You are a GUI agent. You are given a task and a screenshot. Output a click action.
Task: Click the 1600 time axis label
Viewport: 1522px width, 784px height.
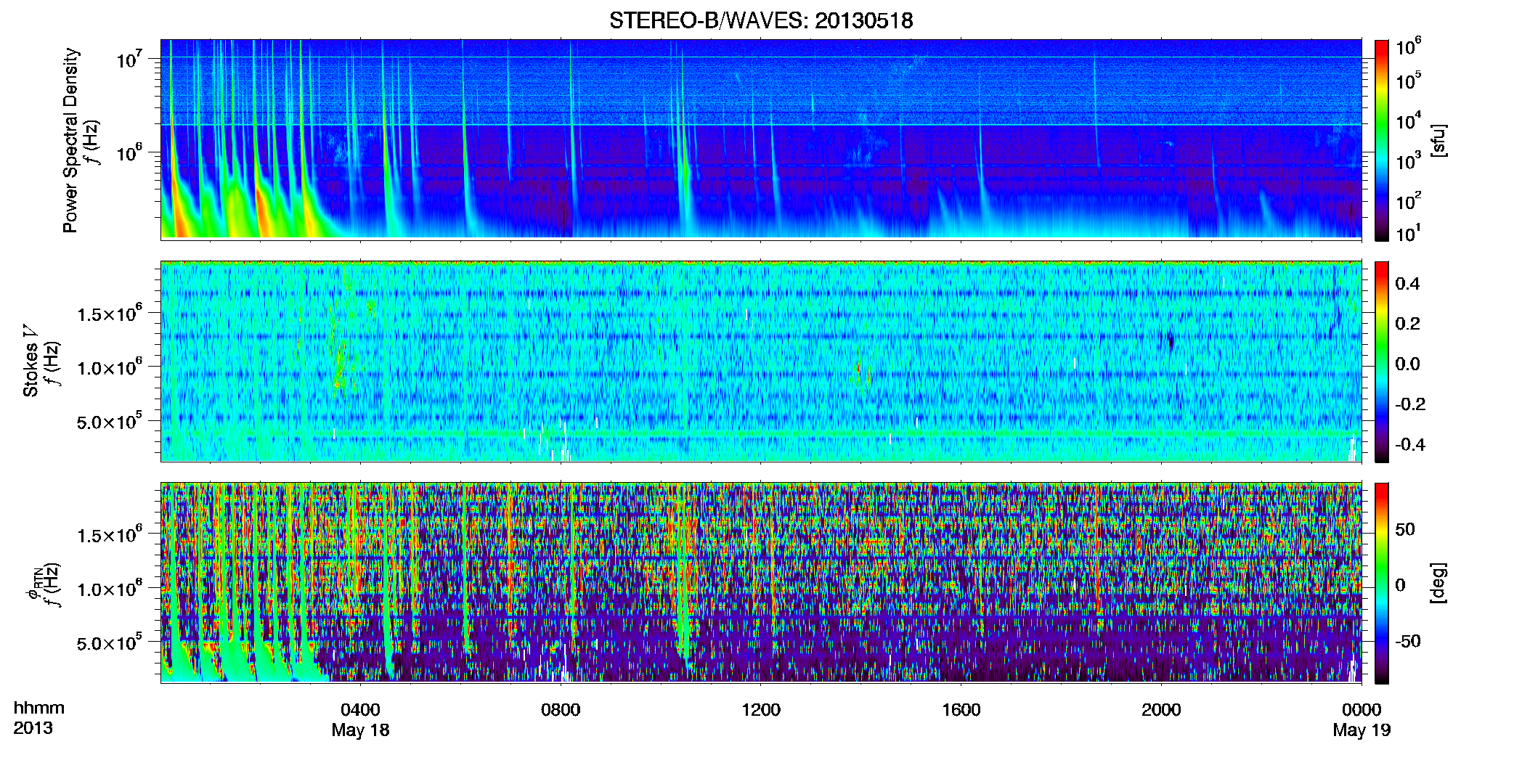961,709
